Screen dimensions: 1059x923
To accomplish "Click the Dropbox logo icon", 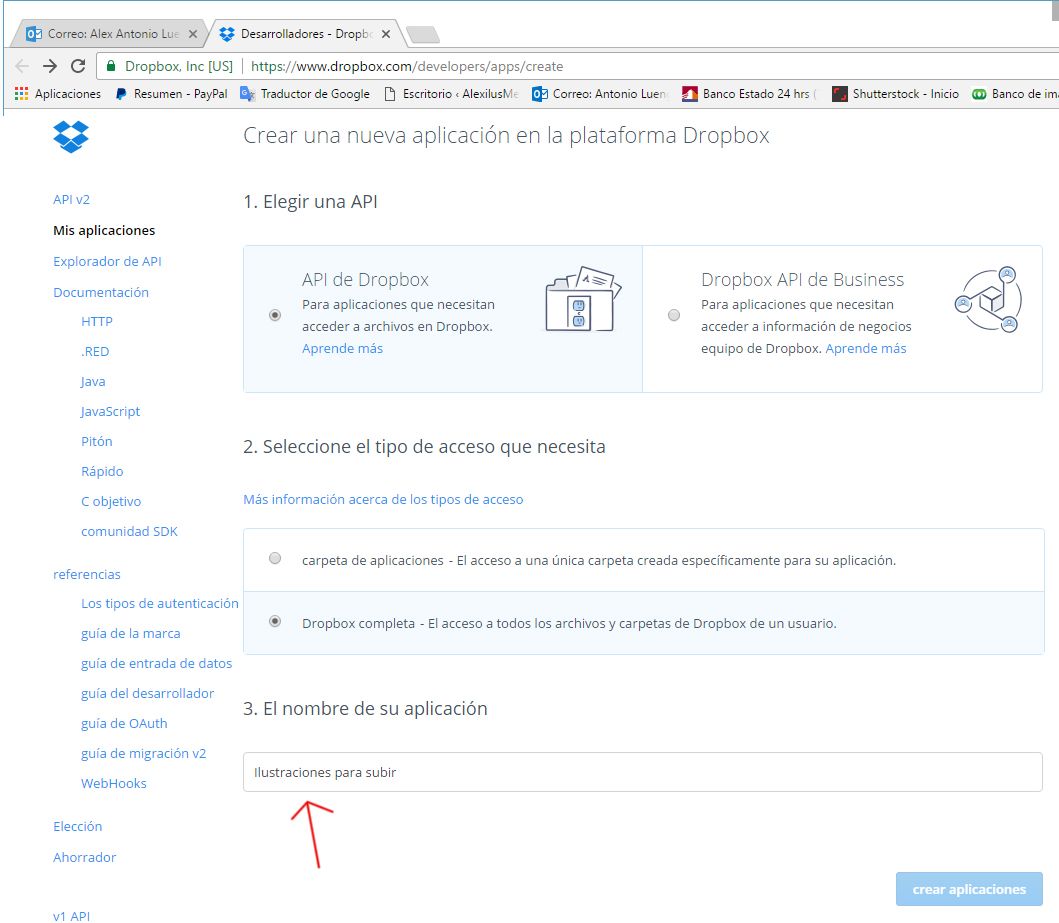I will (x=71, y=136).
